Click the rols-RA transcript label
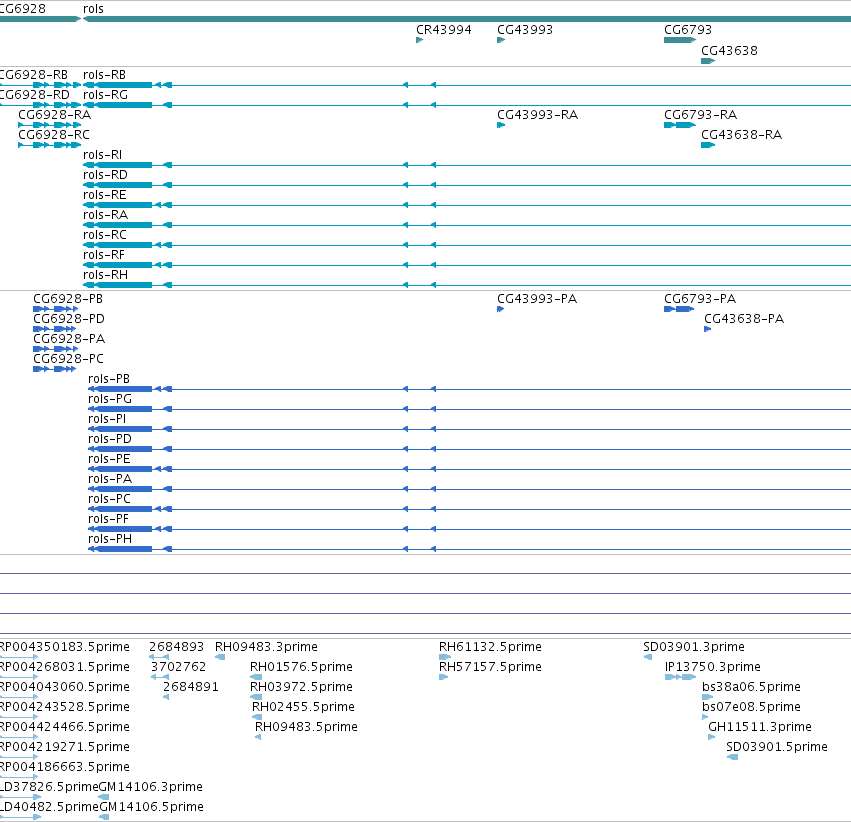This screenshot has height=822, width=851. tap(105, 215)
